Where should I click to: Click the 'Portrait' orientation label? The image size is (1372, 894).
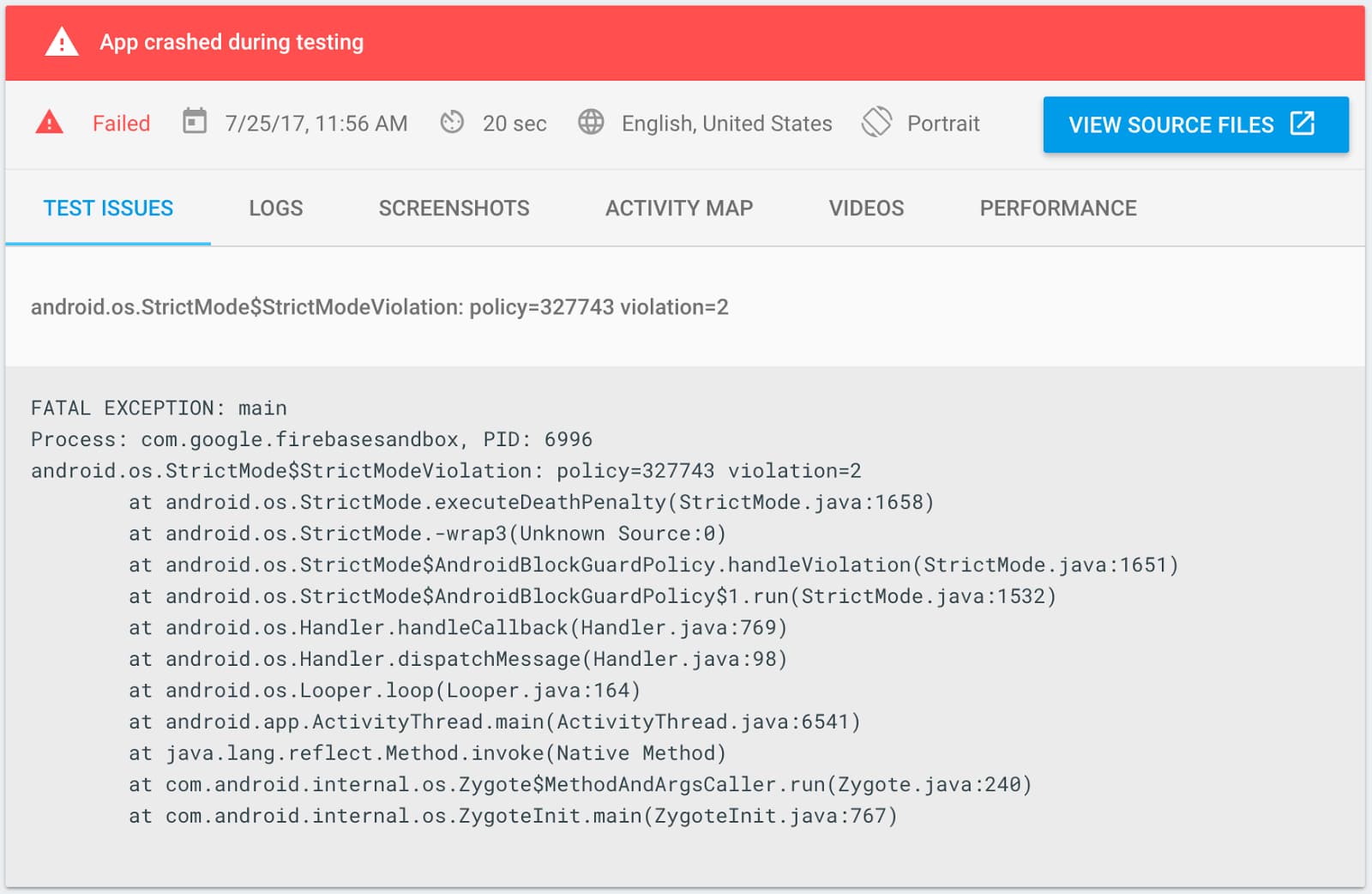tap(943, 124)
